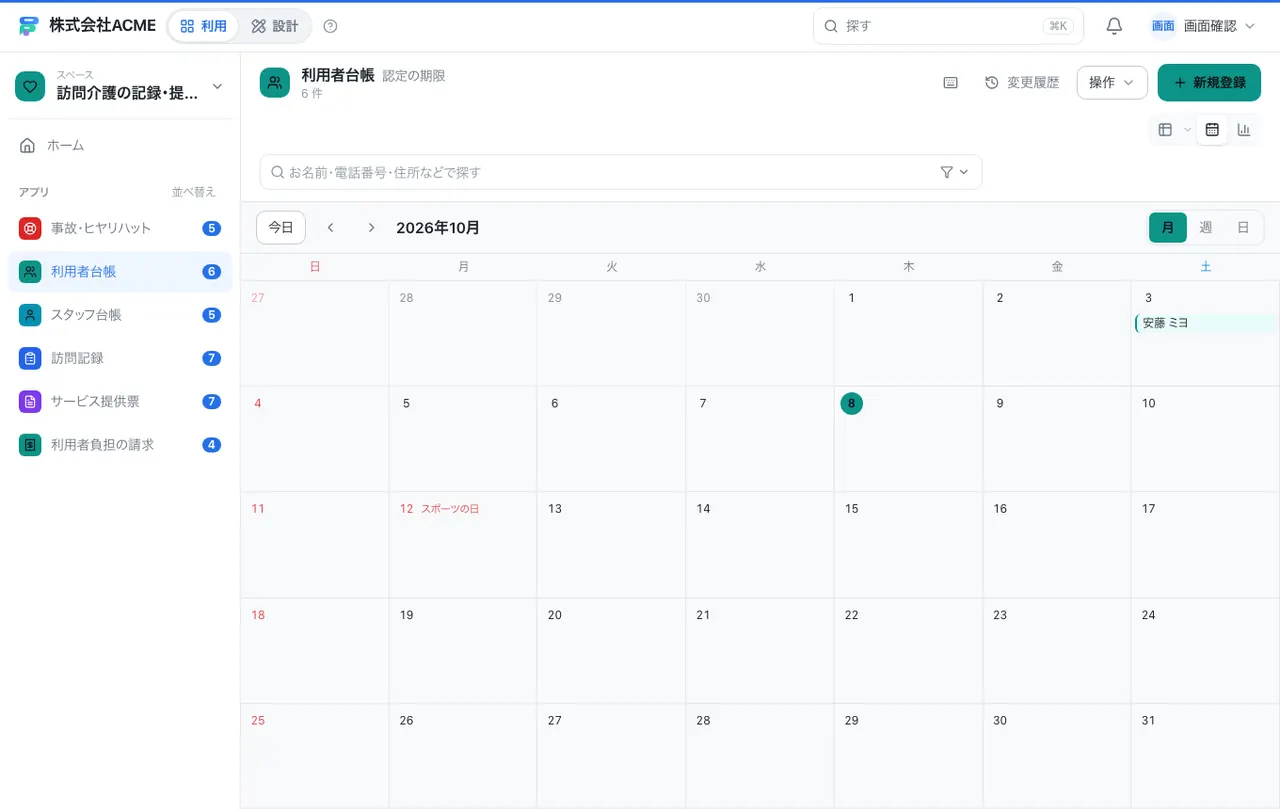Select the calendar view icon
This screenshot has height=809, width=1280.
1212,129
